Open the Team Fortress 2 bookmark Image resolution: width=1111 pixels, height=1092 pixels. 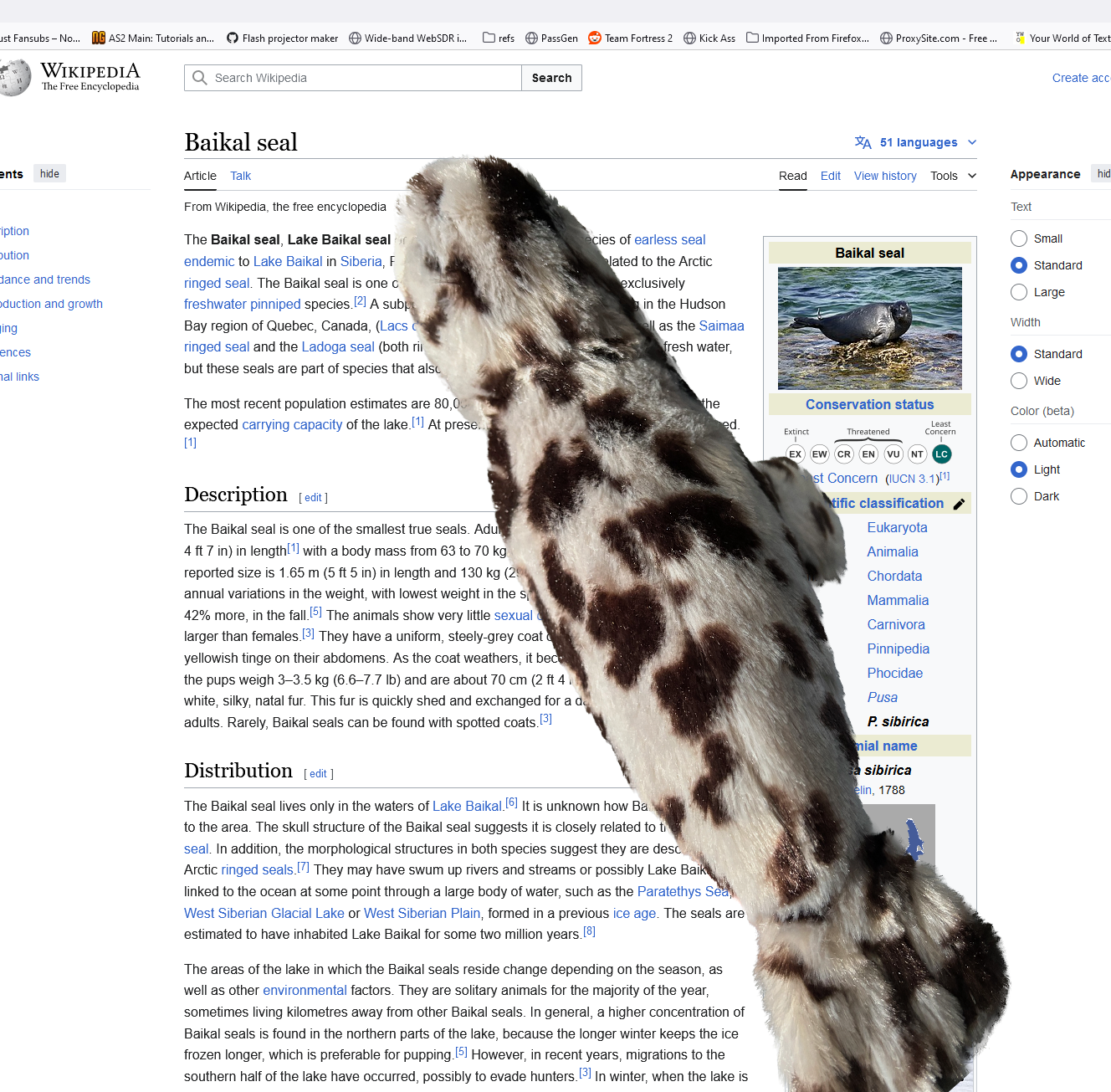point(630,38)
